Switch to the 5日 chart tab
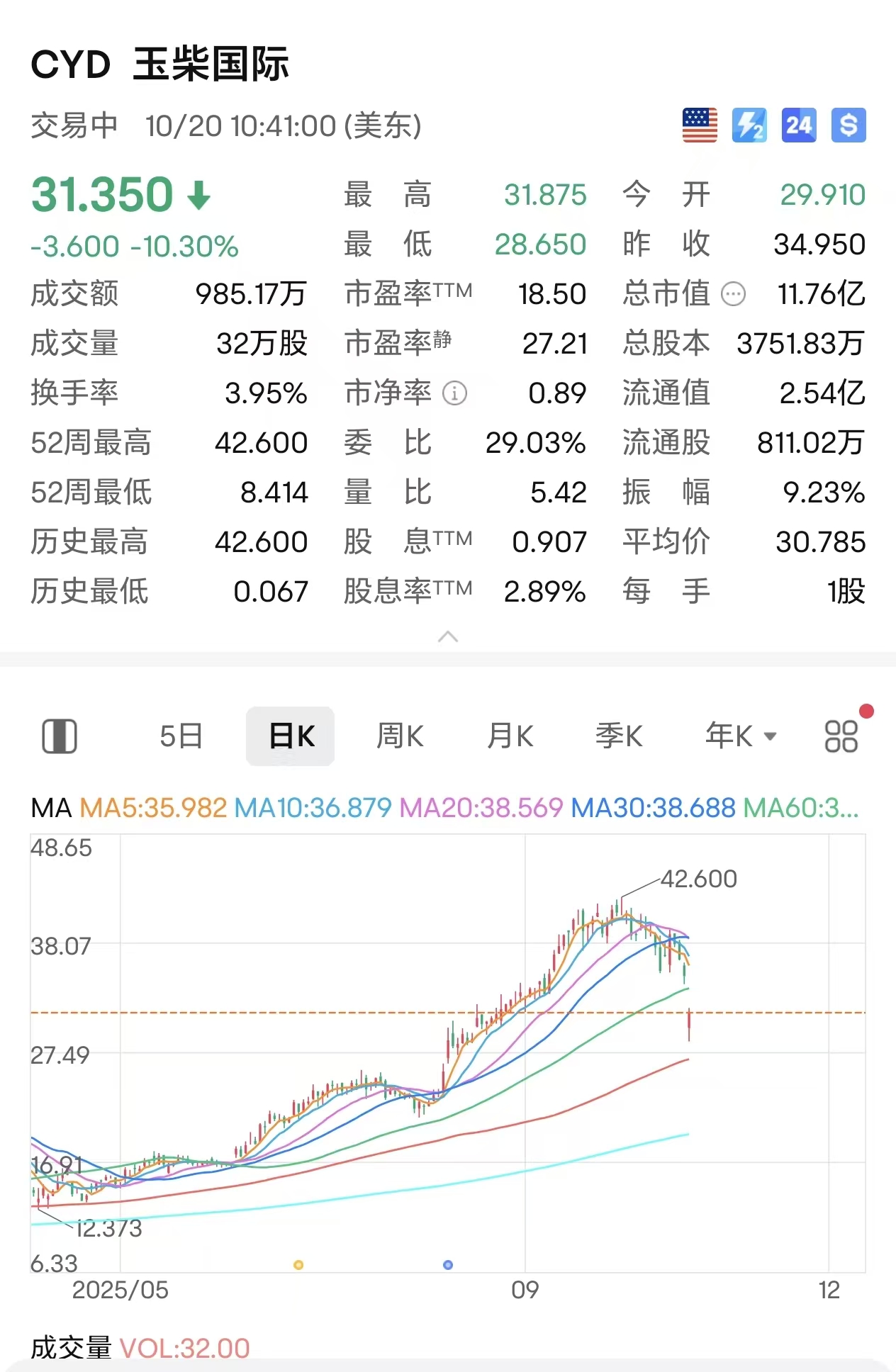This screenshot has height=1372, width=896. pos(181,736)
